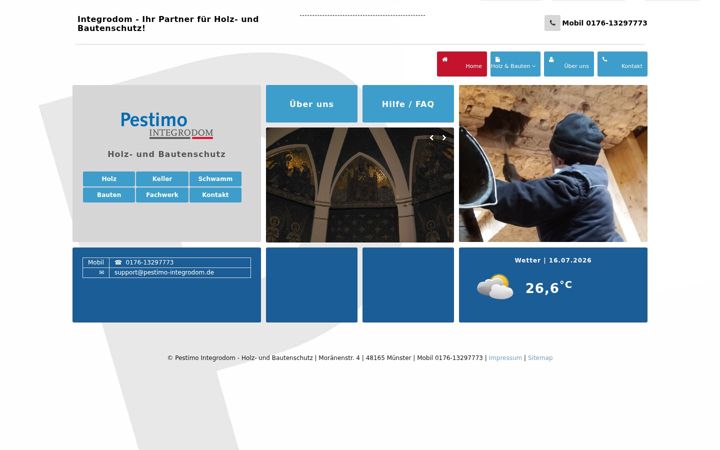This screenshot has height=450, width=720.
Task: Click the support@pestimo-integrodom.de email address
Action: click(164, 272)
